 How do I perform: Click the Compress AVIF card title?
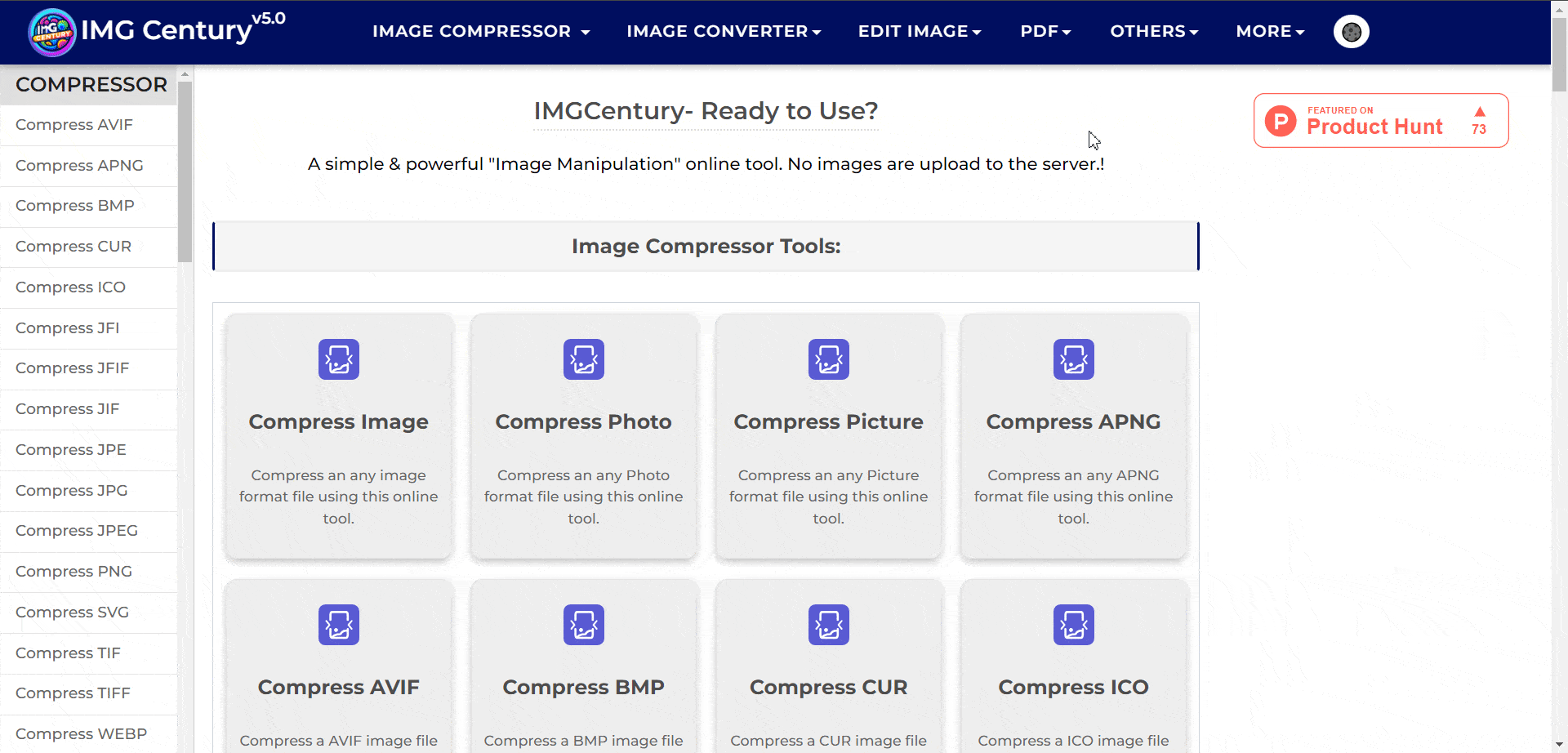pyautogui.click(x=339, y=688)
